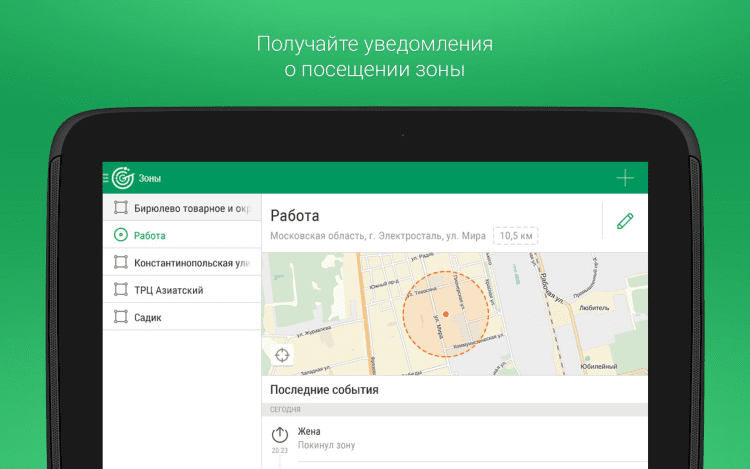
Task: Choose the Садик zone
Action: point(182,316)
